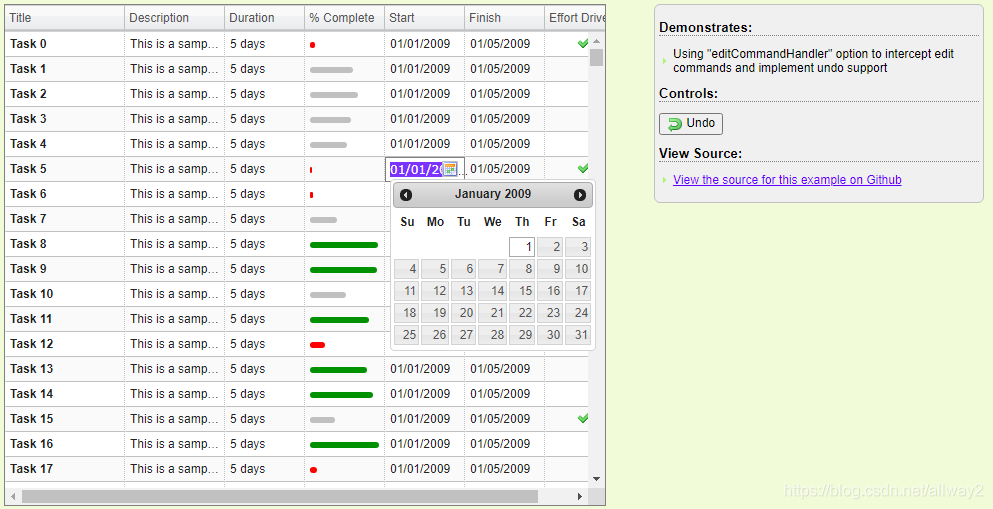Click the Effort Driven column header
The height and width of the screenshot is (509, 993).
click(x=575, y=18)
